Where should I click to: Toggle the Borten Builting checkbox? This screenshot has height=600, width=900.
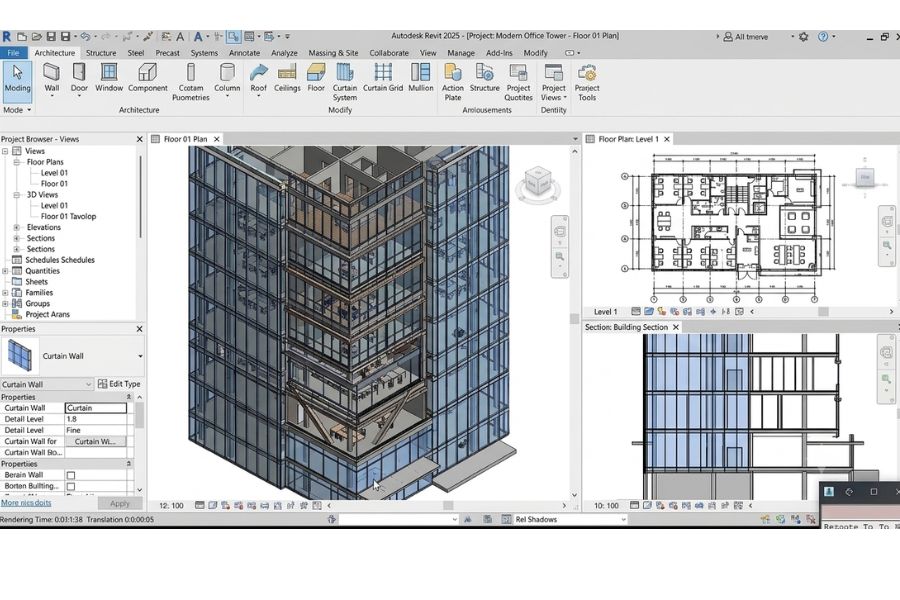click(71, 486)
